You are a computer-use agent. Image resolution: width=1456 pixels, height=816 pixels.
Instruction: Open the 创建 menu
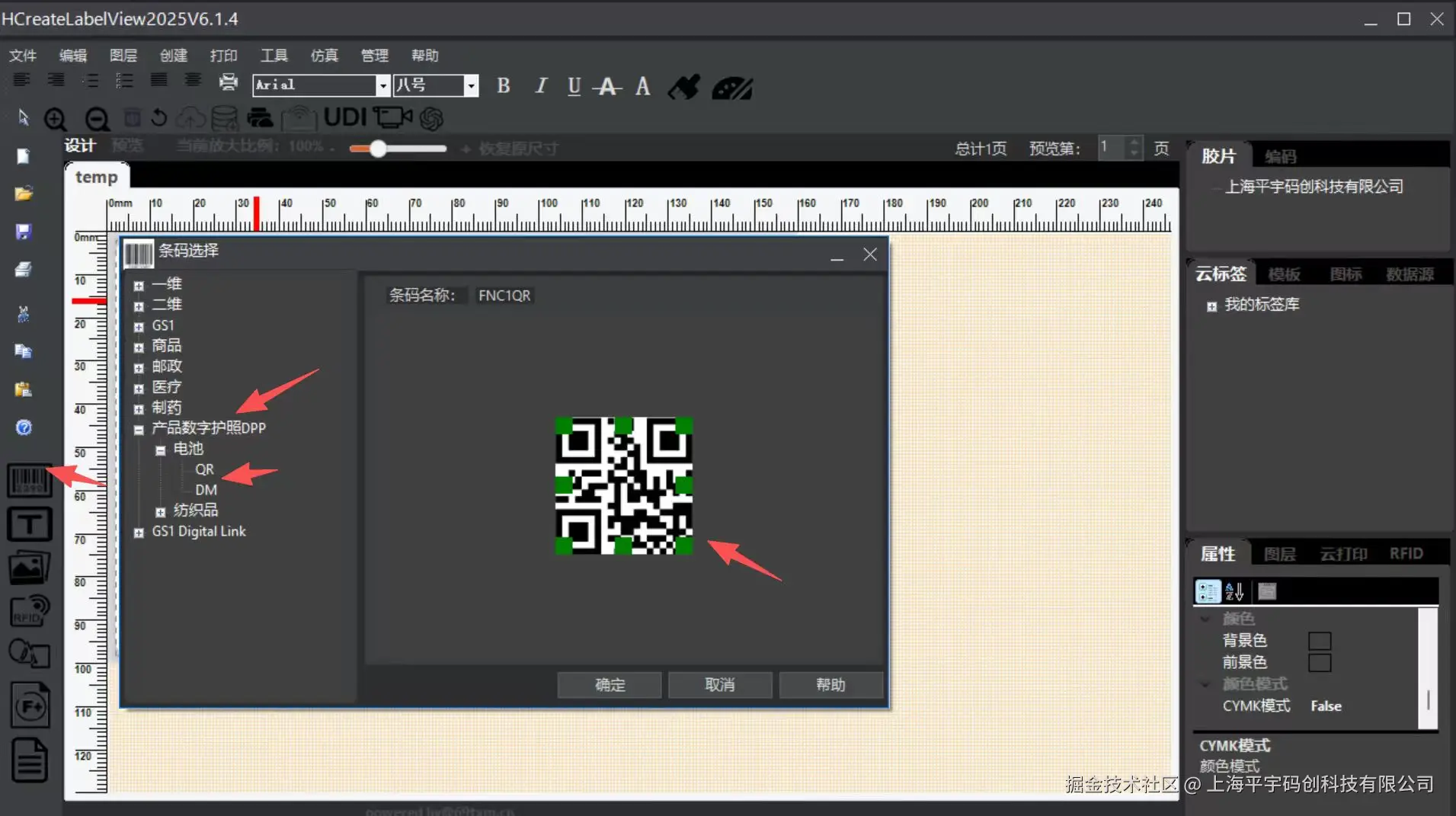[174, 56]
